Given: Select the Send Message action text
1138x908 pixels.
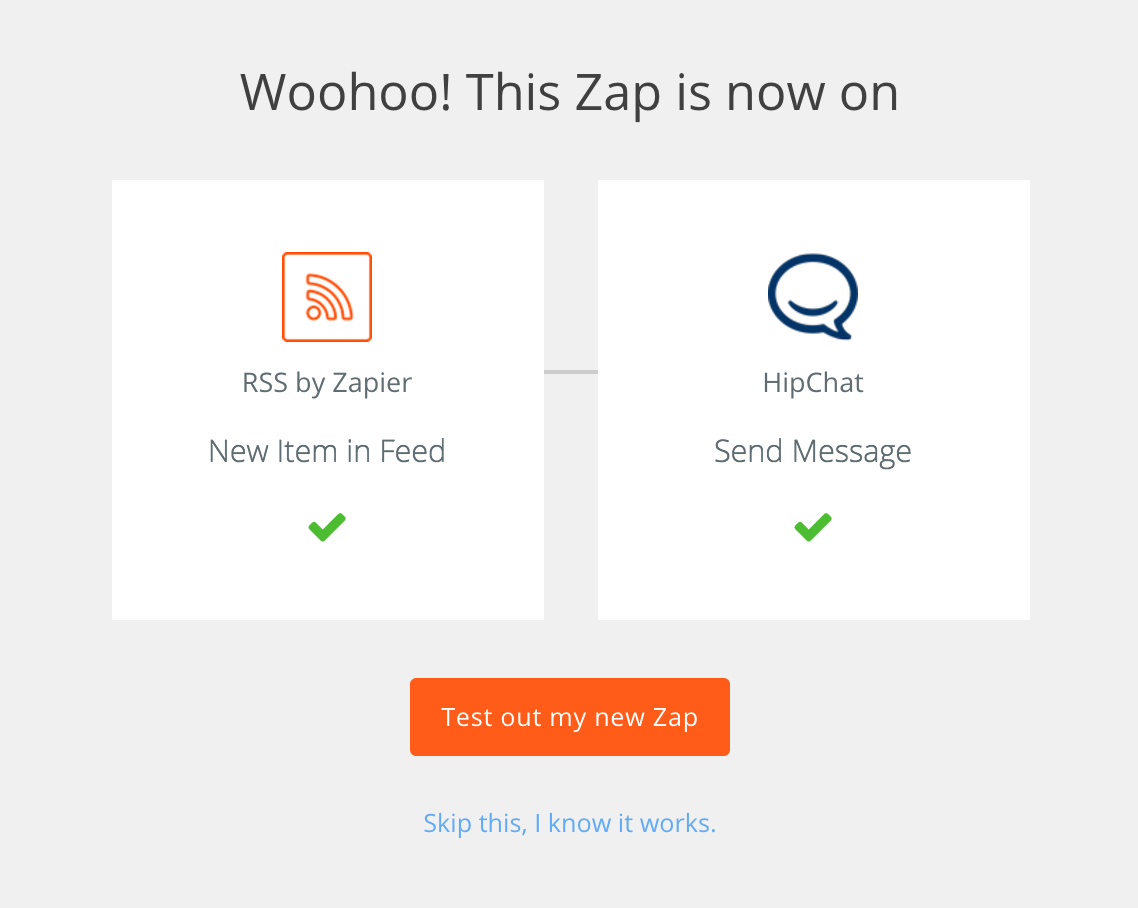Looking at the screenshot, I should [813, 451].
